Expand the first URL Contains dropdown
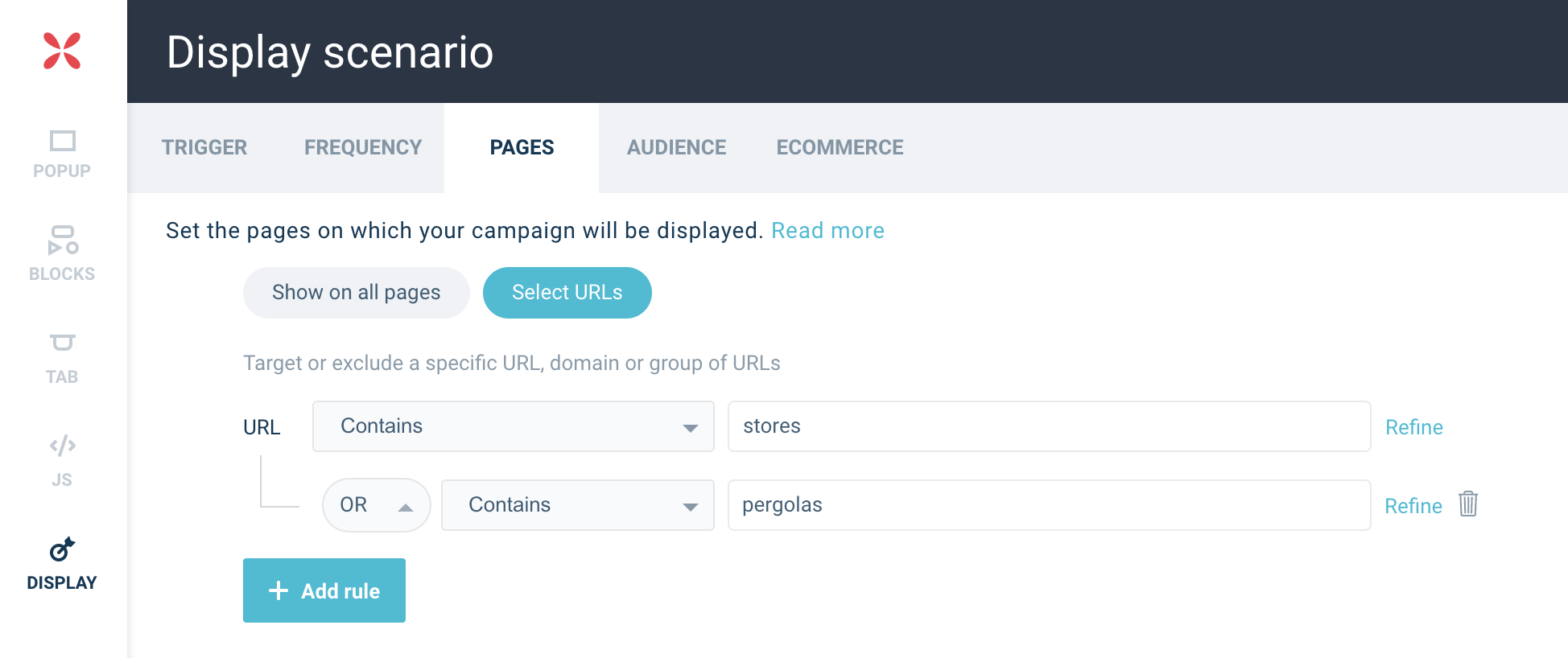Image resolution: width=1568 pixels, height=658 pixels. tap(513, 426)
